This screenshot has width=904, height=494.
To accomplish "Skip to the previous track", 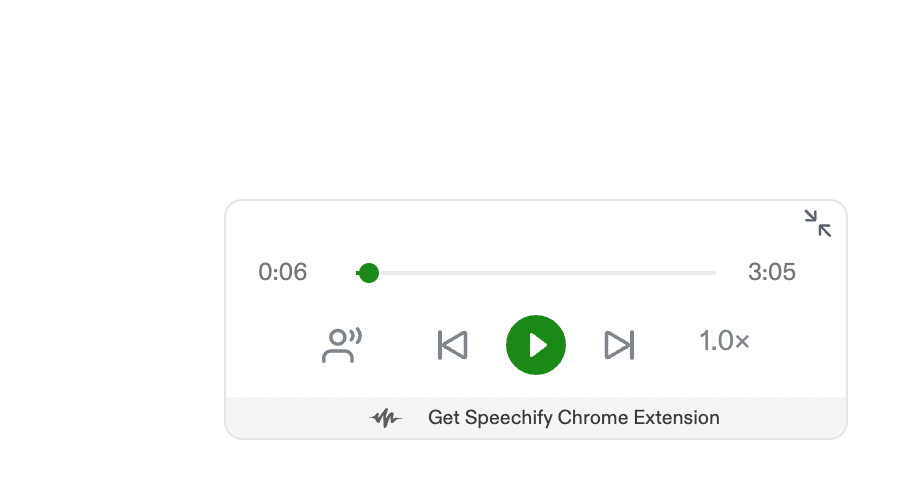I will 453,345.
